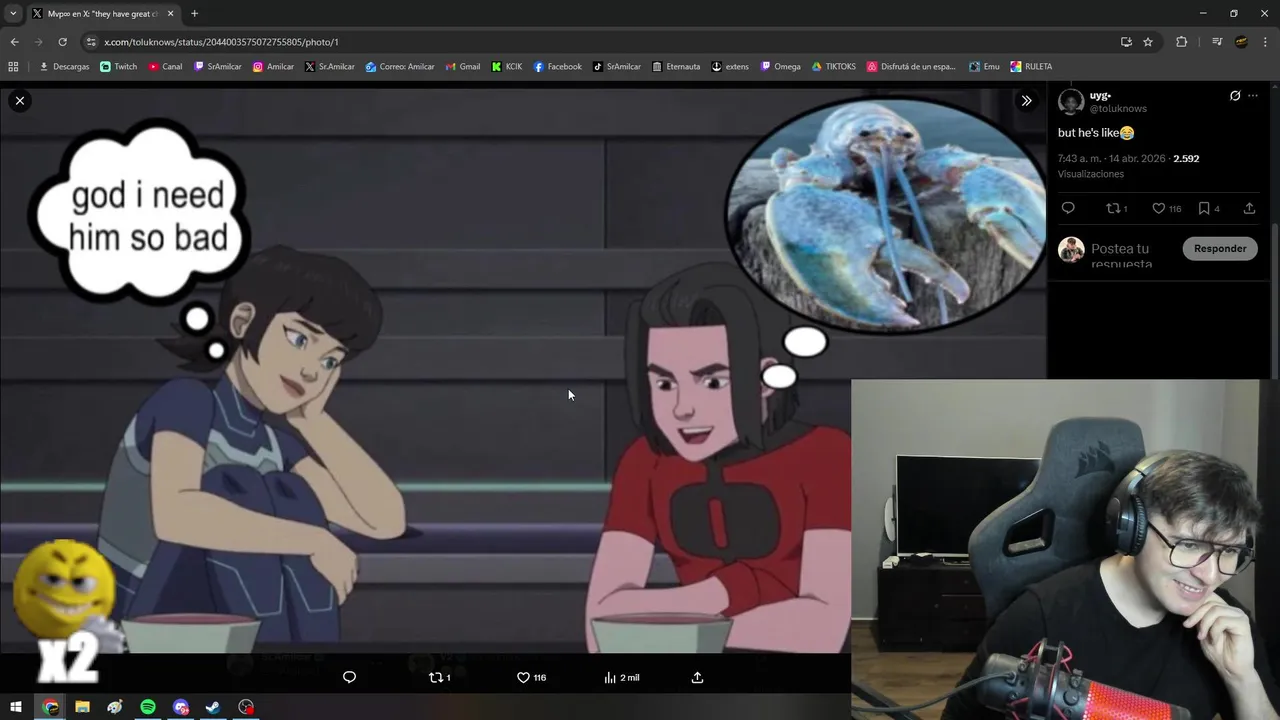View site information icon in address bar
The image size is (1280, 720).
tap(91, 42)
